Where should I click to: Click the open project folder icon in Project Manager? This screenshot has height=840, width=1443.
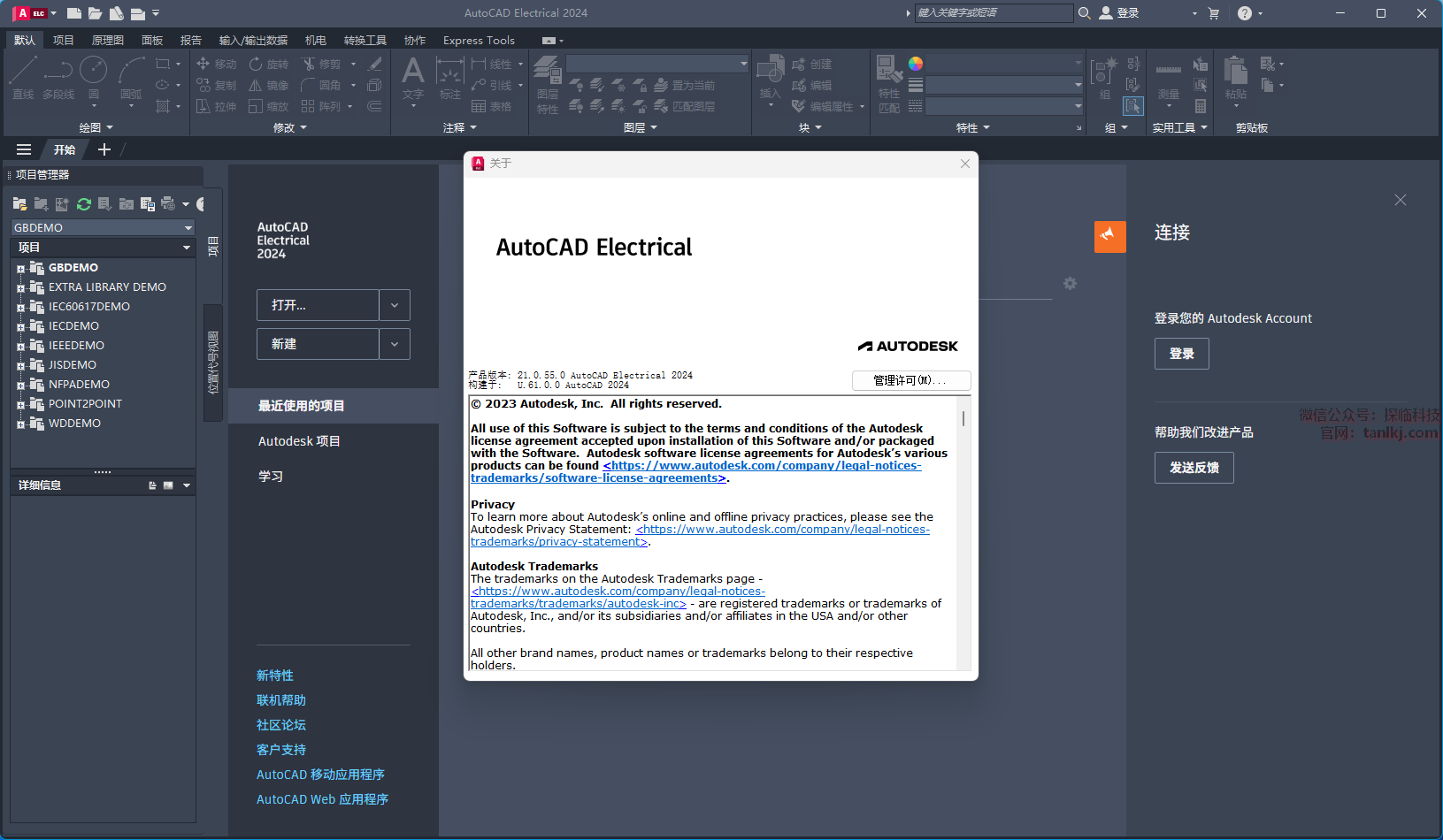[19, 204]
